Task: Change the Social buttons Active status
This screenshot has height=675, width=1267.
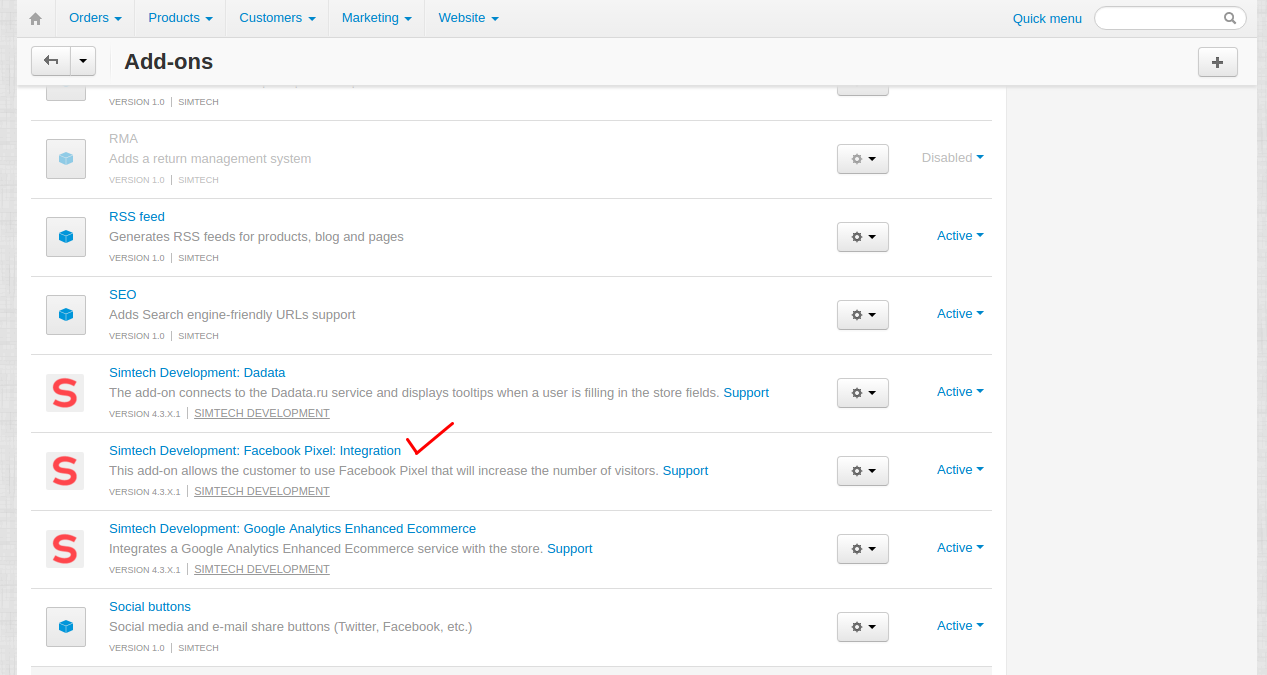Action: 960,626
